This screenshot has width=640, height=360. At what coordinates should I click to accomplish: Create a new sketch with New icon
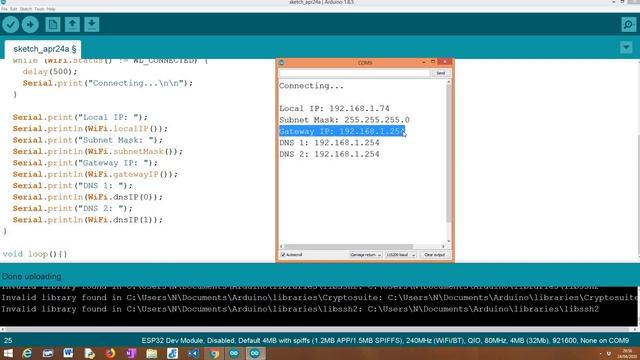point(53,24)
